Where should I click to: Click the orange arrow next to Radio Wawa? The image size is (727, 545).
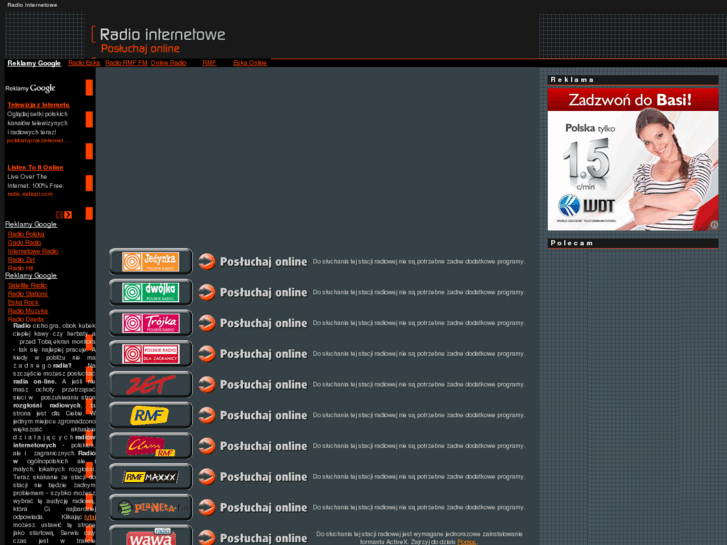tap(207, 537)
